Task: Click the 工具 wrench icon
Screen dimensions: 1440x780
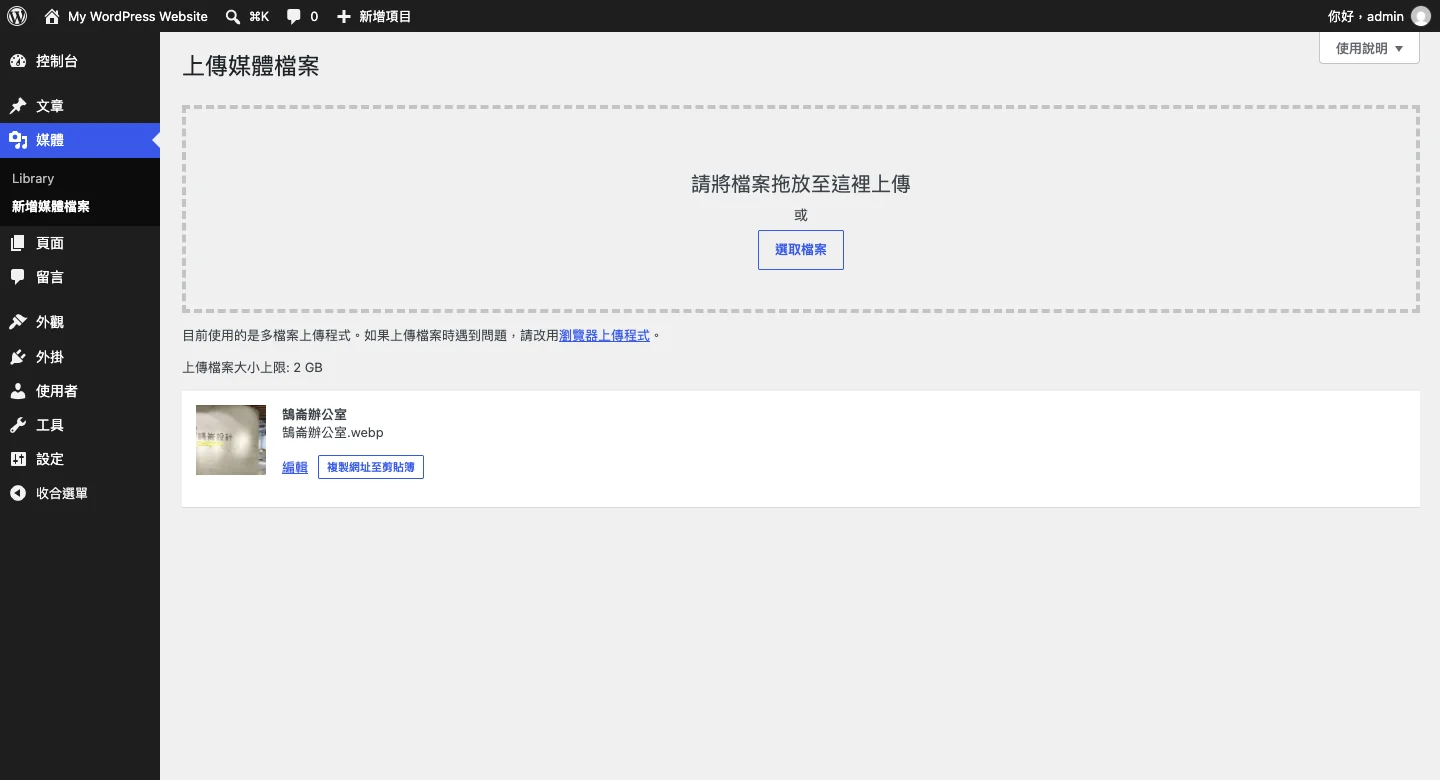Action: click(18, 425)
